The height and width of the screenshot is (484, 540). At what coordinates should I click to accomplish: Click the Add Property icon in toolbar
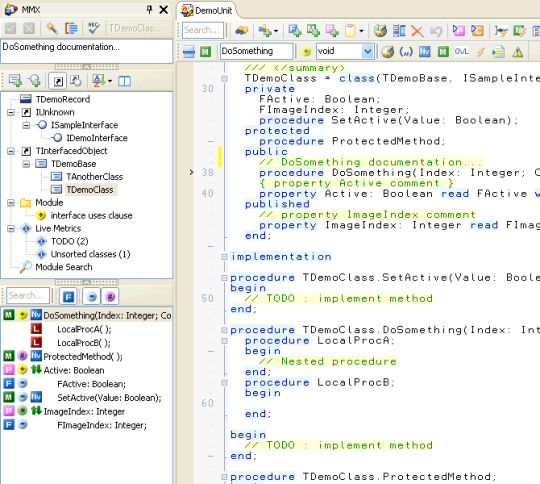[x=332, y=31]
